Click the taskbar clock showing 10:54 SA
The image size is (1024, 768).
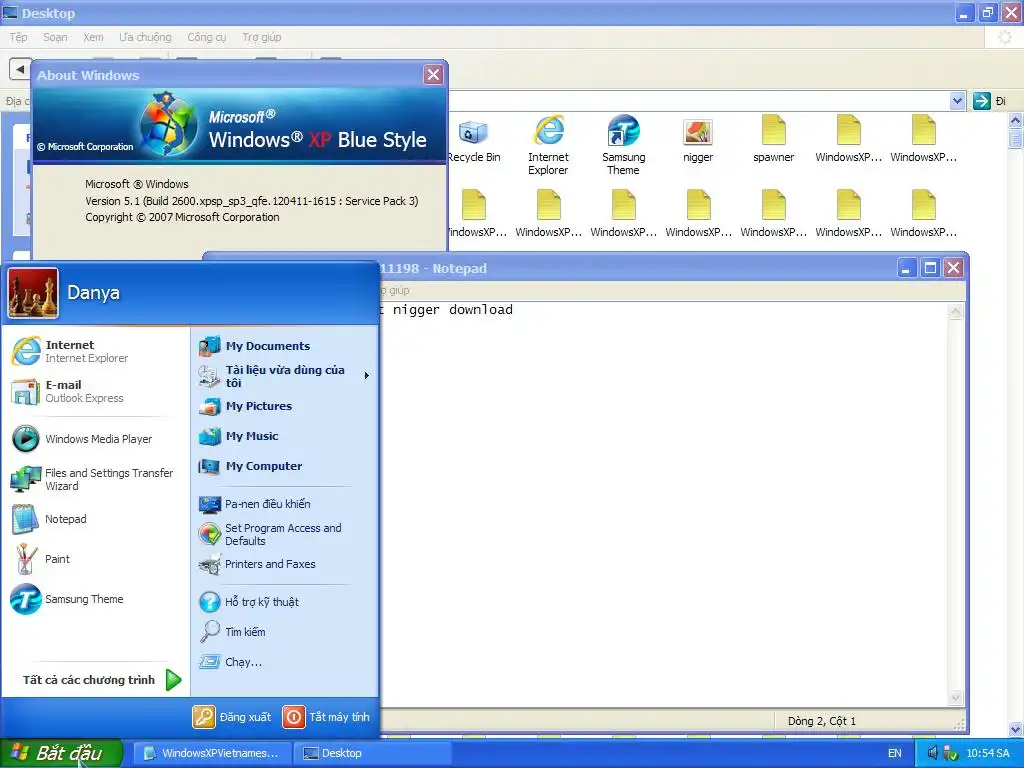(x=988, y=753)
